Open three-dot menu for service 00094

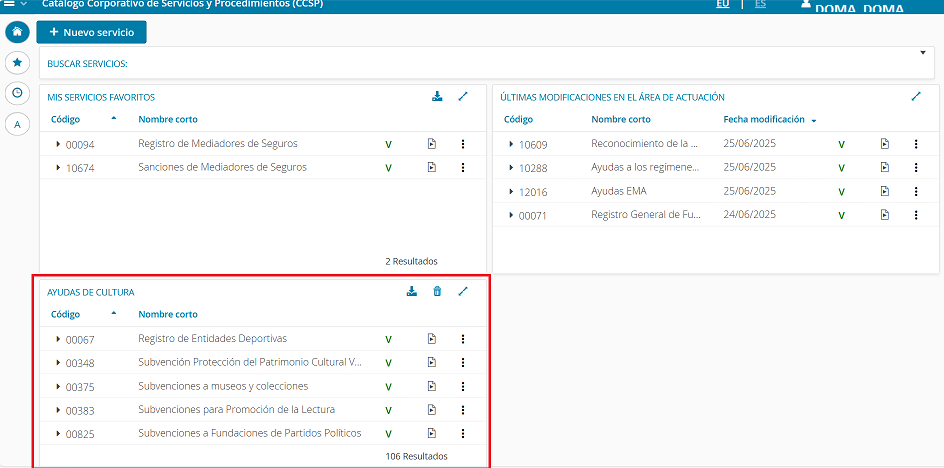pos(462,143)
